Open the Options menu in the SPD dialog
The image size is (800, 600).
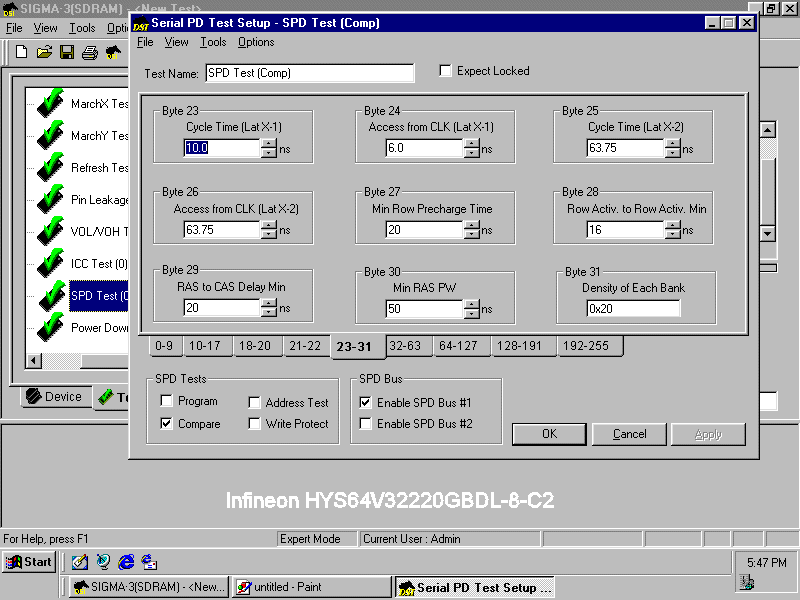pyautogui.click(x=256, y=42)
